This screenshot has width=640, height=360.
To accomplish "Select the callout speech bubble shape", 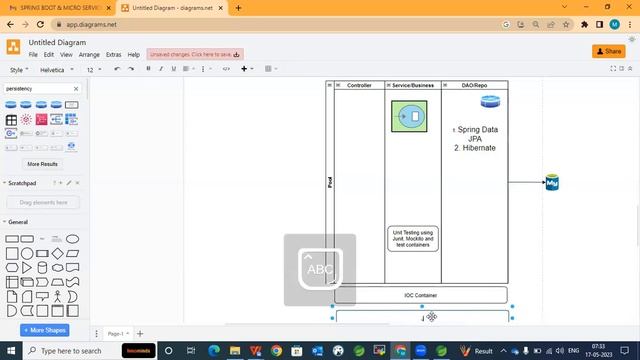I will tap(42, 296).
